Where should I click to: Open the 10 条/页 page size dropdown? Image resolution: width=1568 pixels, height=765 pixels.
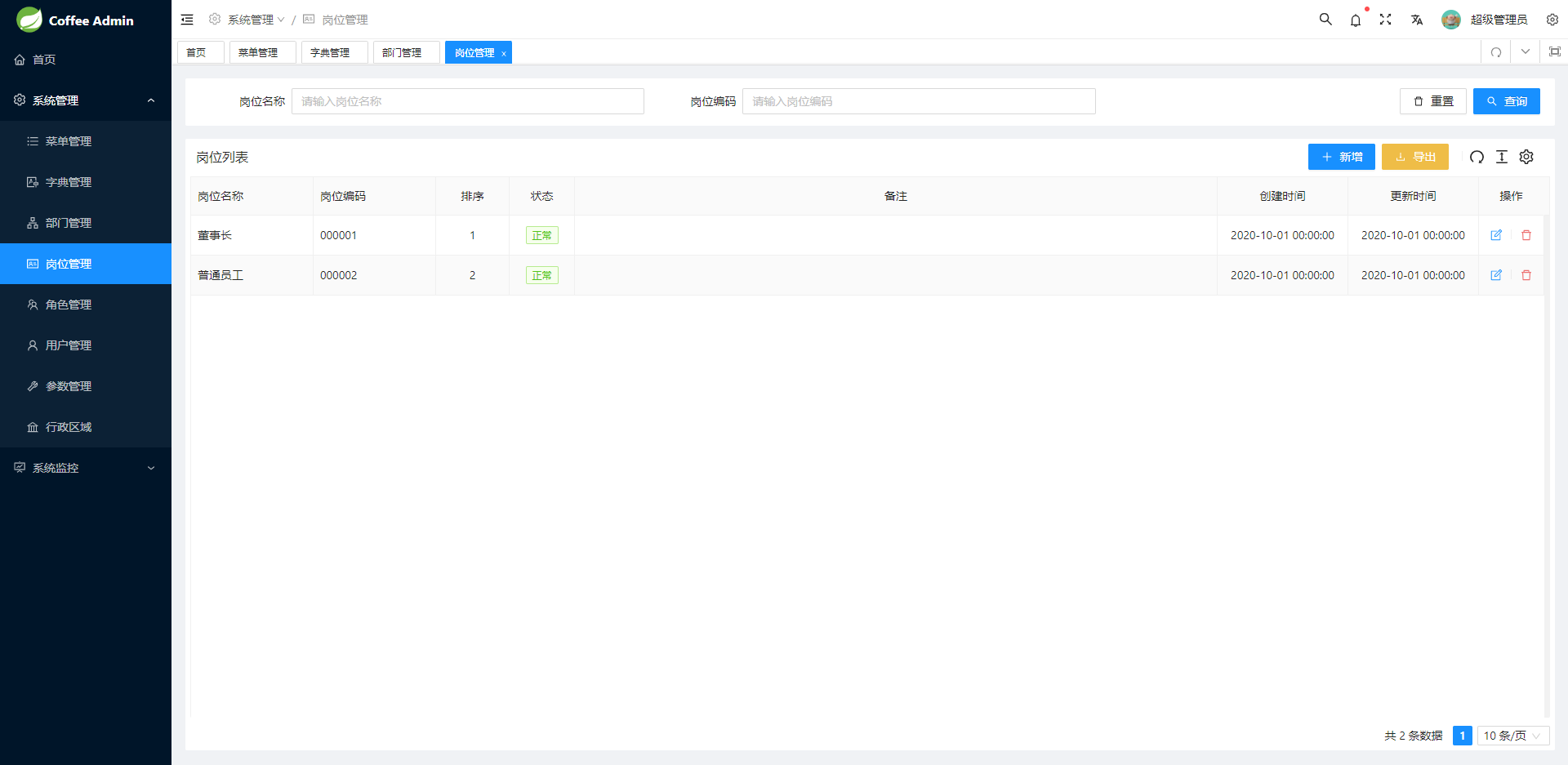click(x=1512, y=736)
